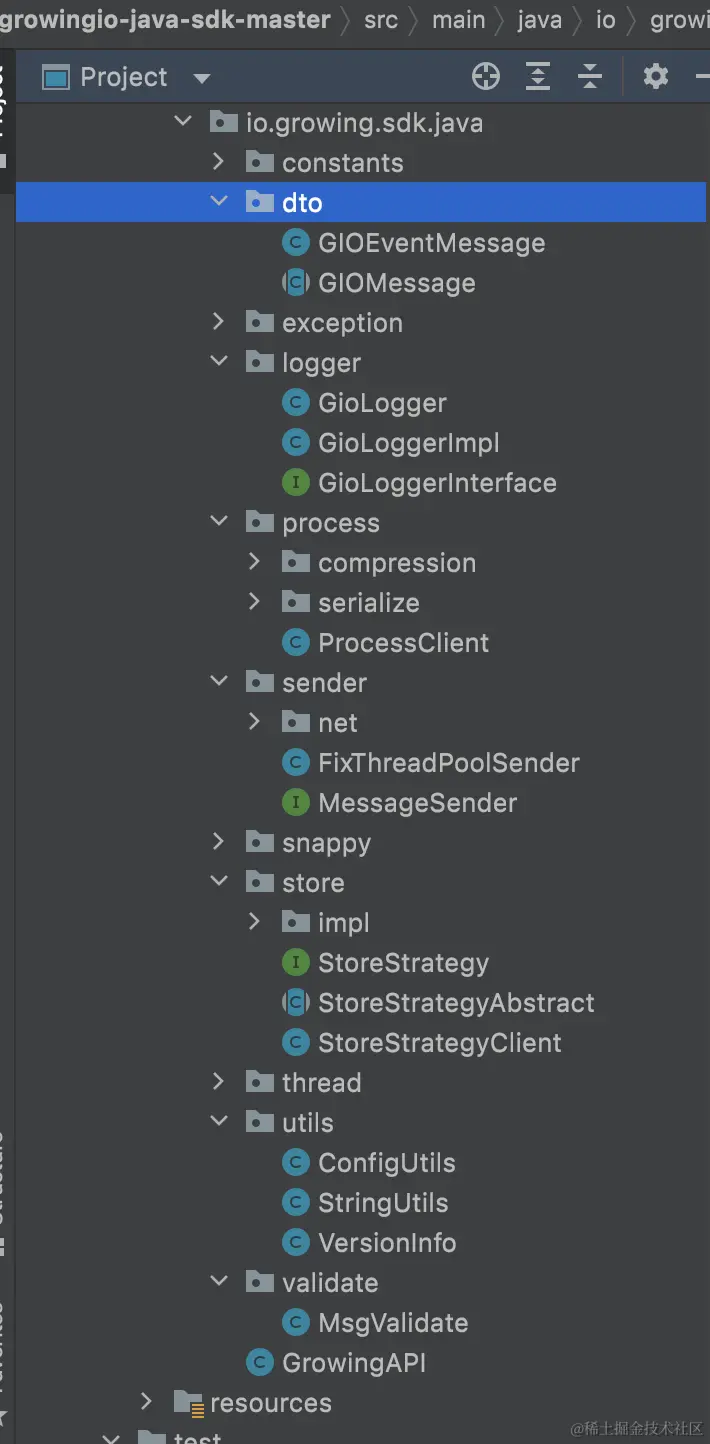Open the Project view dropdown arrow
Viewport: 710px width, 1444px height.
point(202,78)
